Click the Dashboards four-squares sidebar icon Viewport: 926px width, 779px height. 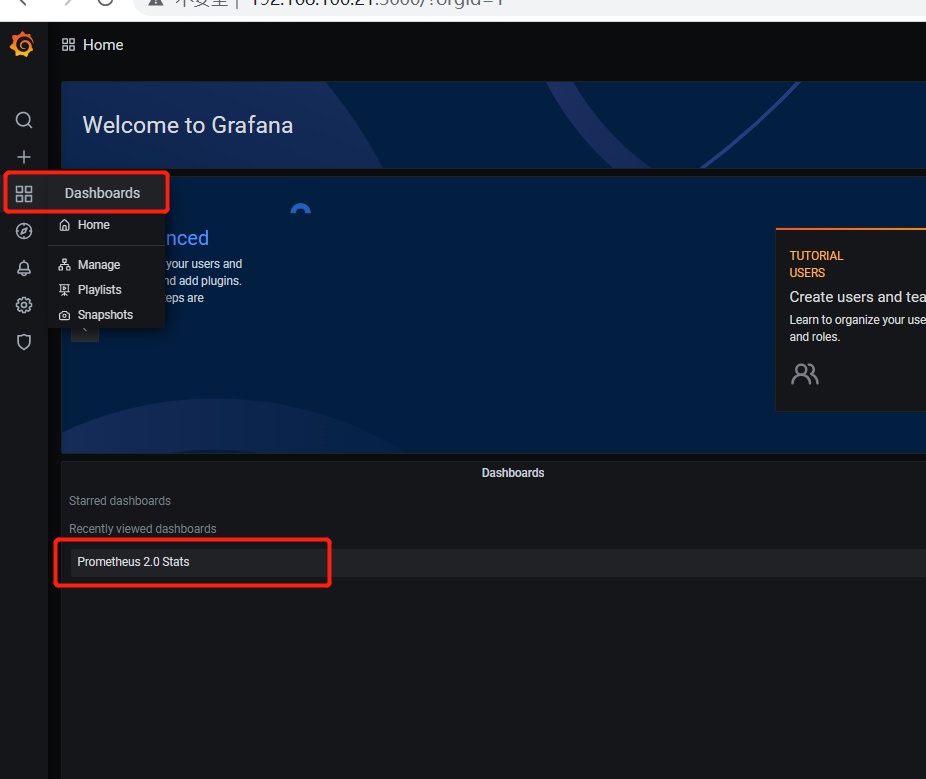pos(24,194)
